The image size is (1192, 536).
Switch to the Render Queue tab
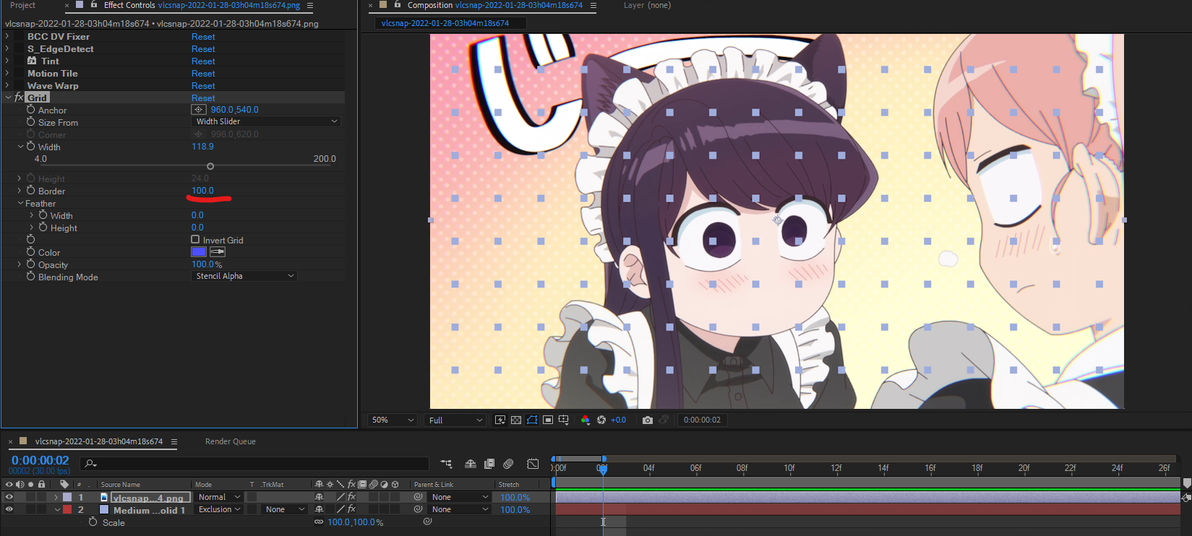tap(230, 441)
